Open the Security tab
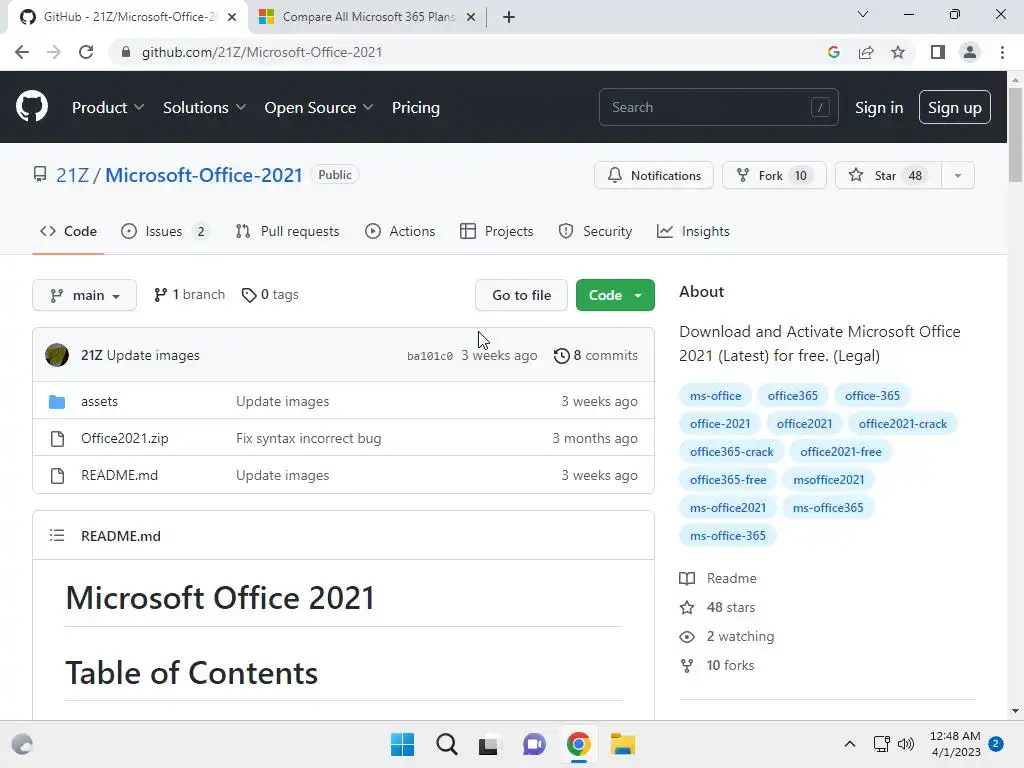1024x768 pixels. (x=595, y=231)
